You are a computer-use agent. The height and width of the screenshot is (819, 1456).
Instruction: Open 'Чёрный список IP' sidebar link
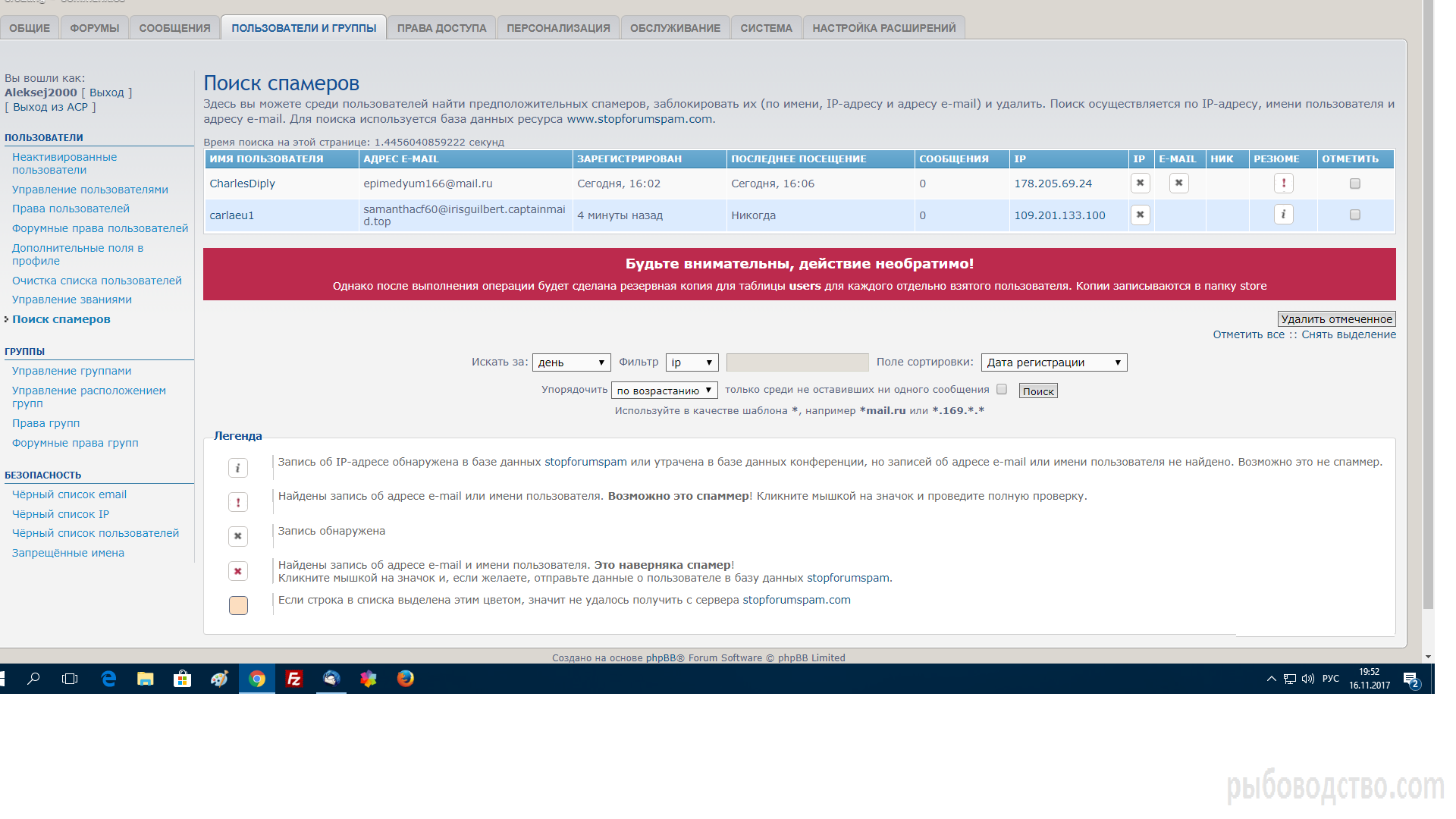61,514
